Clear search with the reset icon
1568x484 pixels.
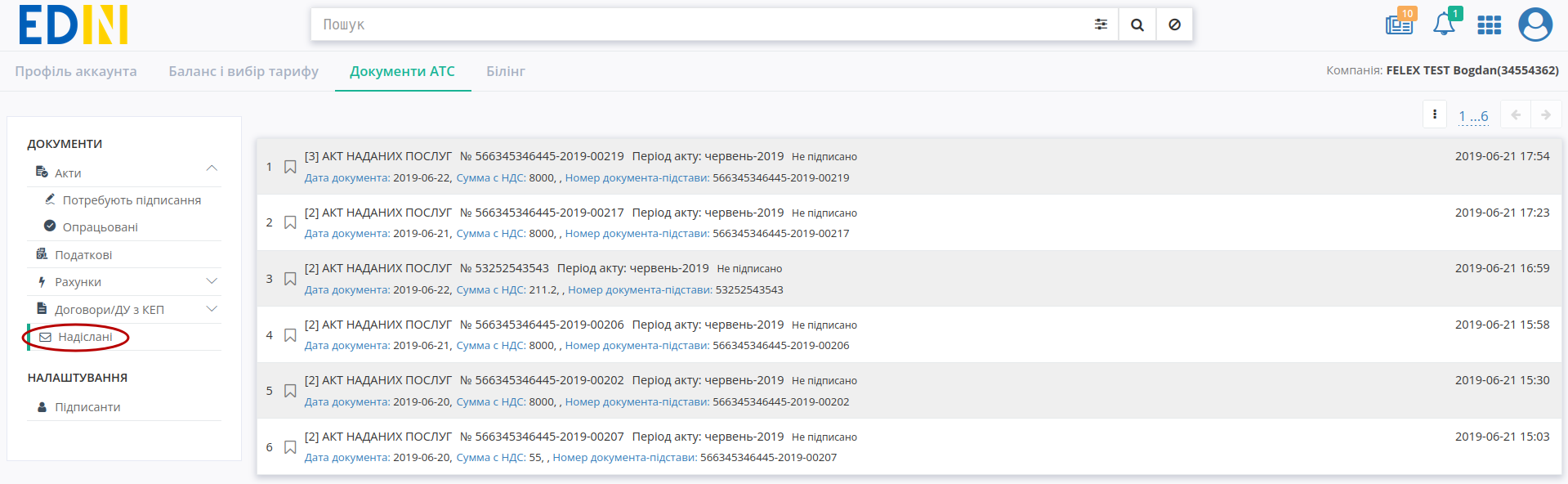1174,25
